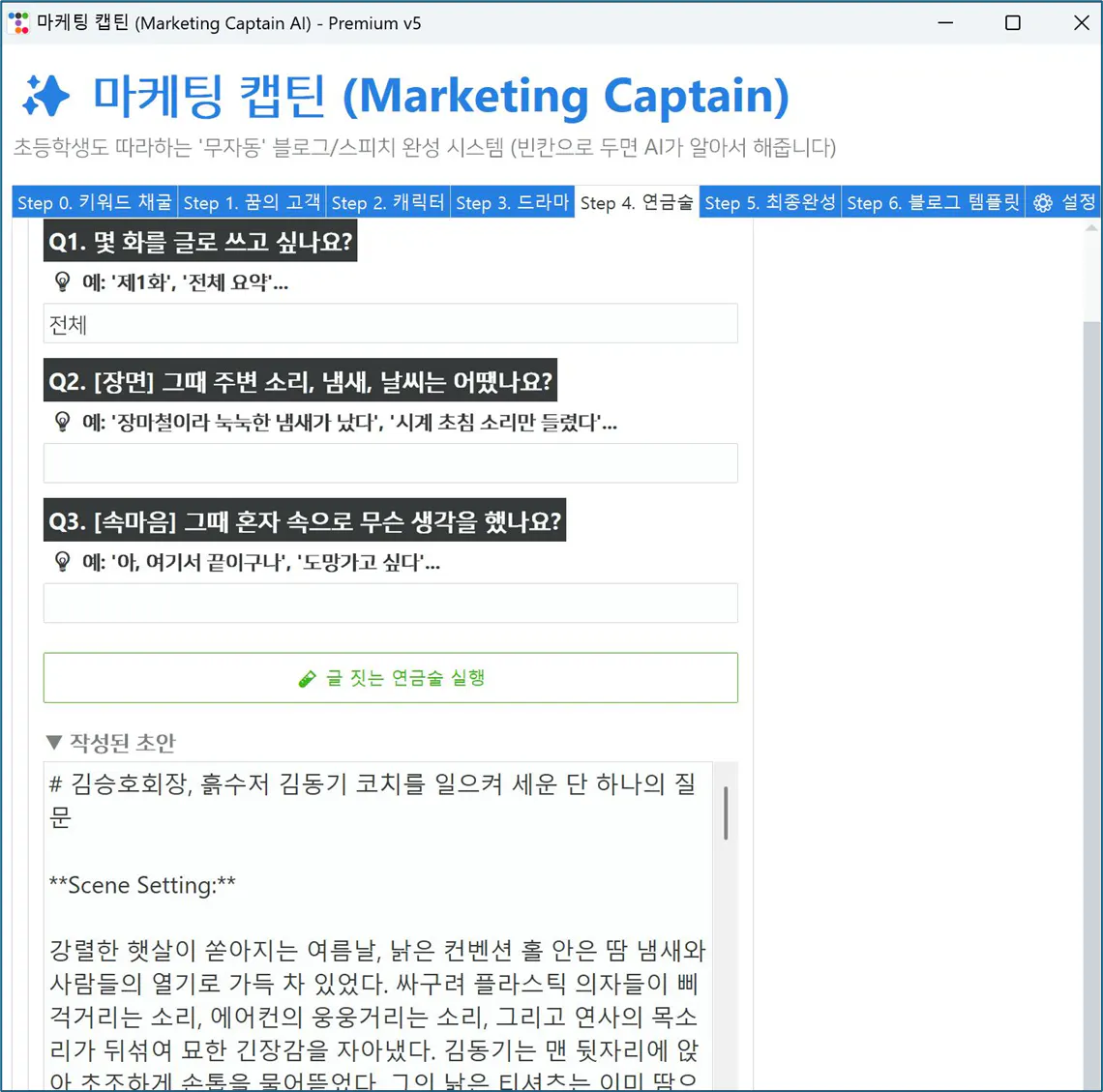This screenshot has height=1092, width=1103.
Task: Click the lightbulb hint icon under Q3
Action: pos(61,562)
